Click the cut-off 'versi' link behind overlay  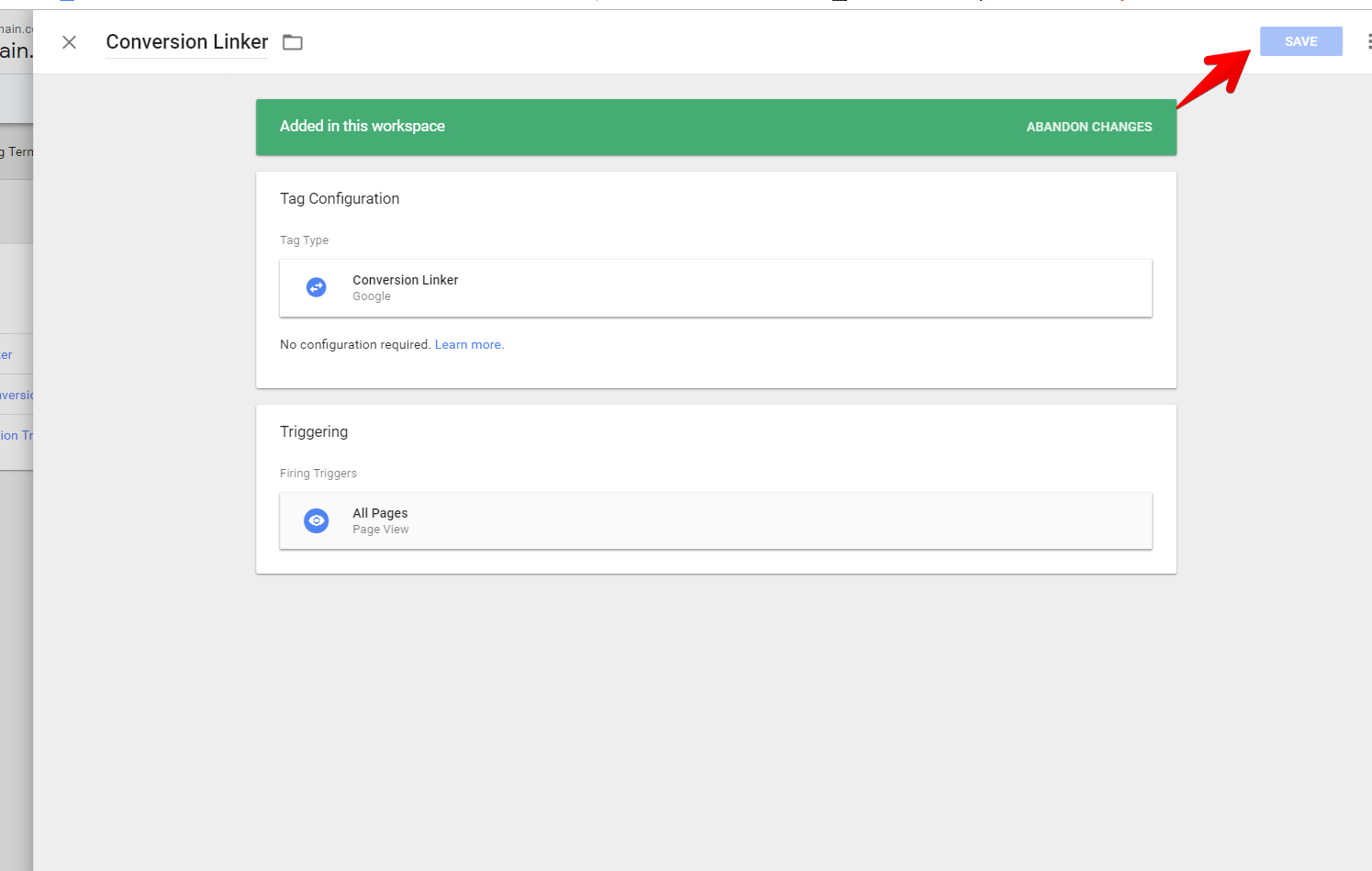17,396
